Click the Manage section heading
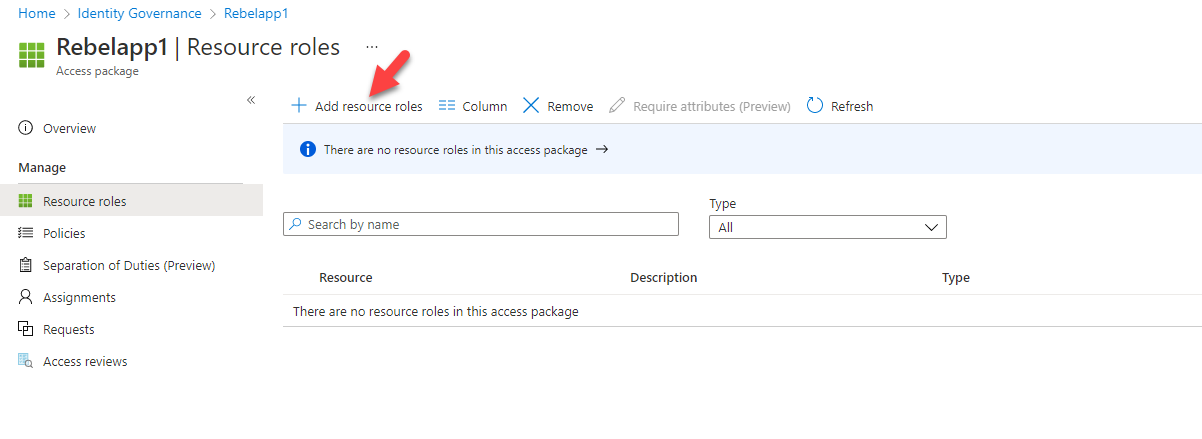This screenshot has width=1202, height=439. point(42,168)
